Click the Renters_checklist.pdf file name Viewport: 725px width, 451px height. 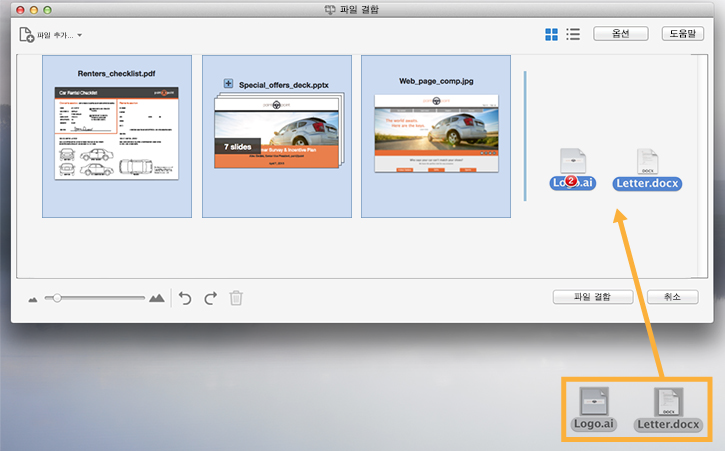click(x=117, y=74)
